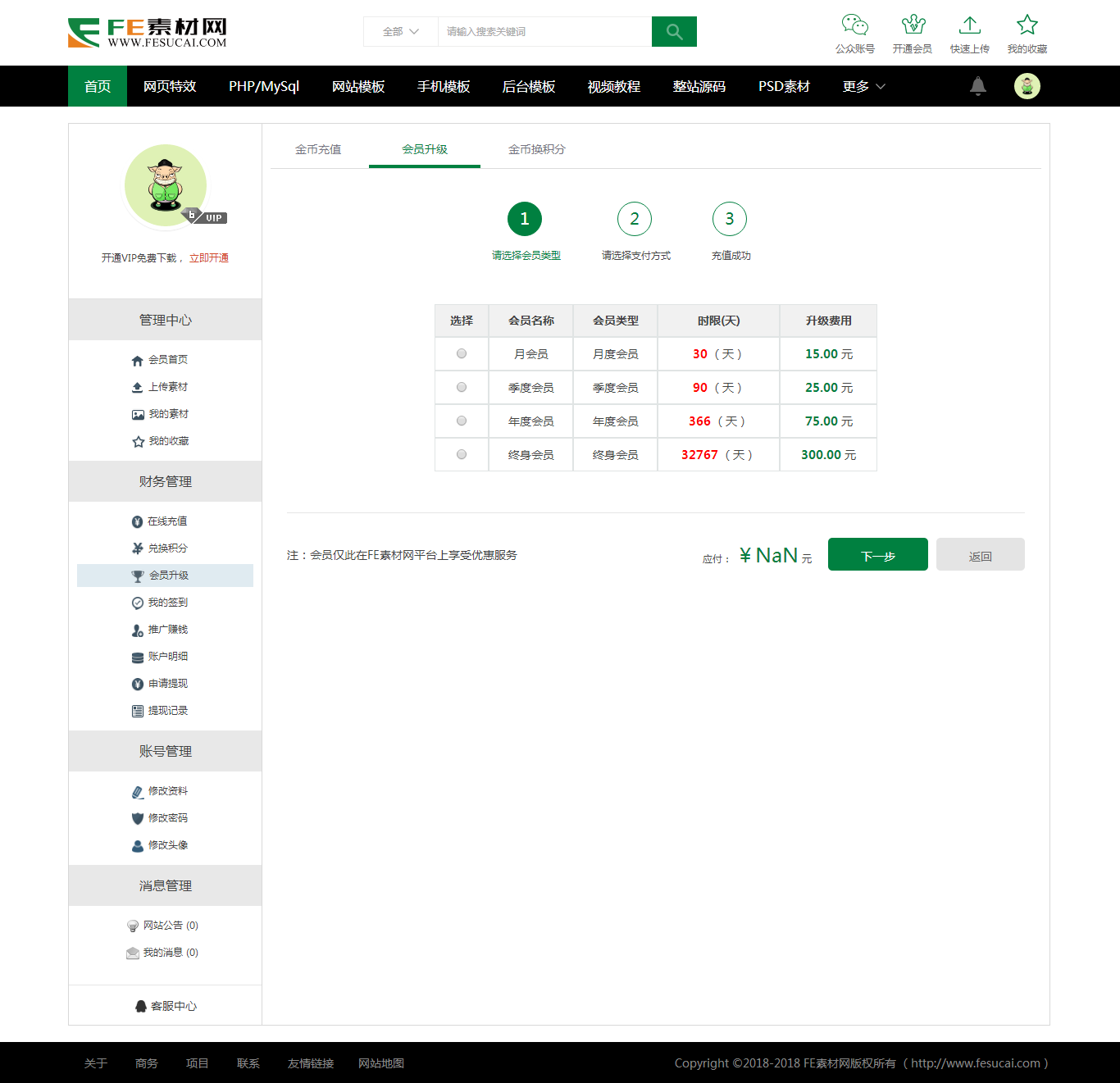Click the 立即开通 VIP link
This screenshot has width=1120, height=1083.
point(209,258)
